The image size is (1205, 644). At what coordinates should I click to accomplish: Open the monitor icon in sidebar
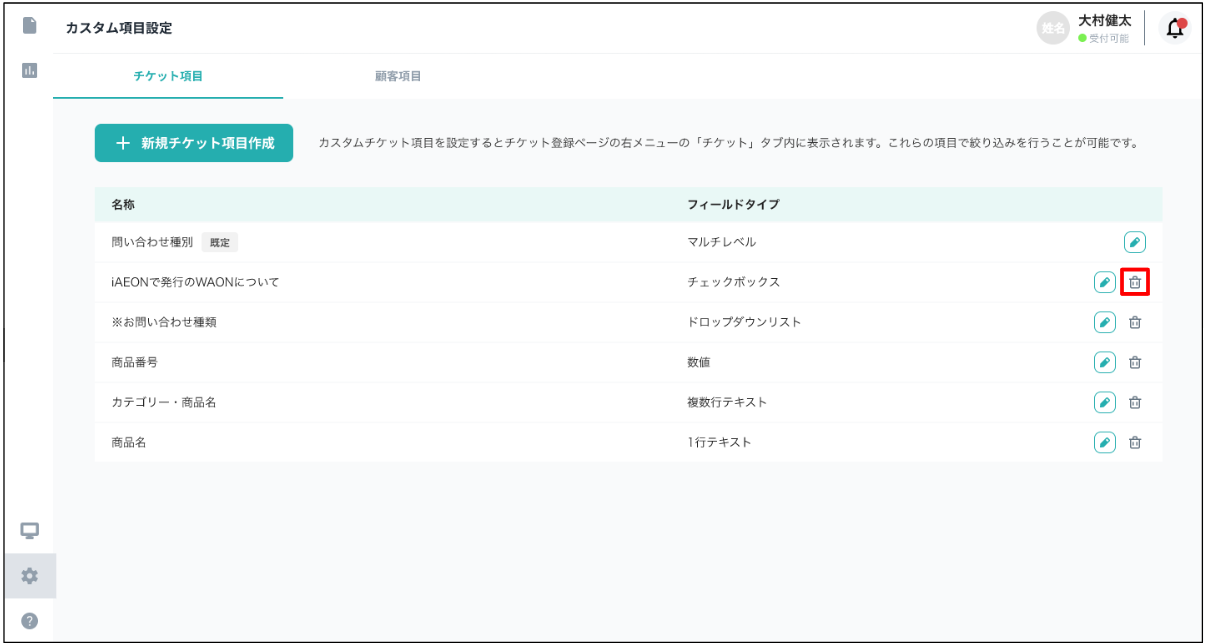pyautogui.click(x=29, y=530)
